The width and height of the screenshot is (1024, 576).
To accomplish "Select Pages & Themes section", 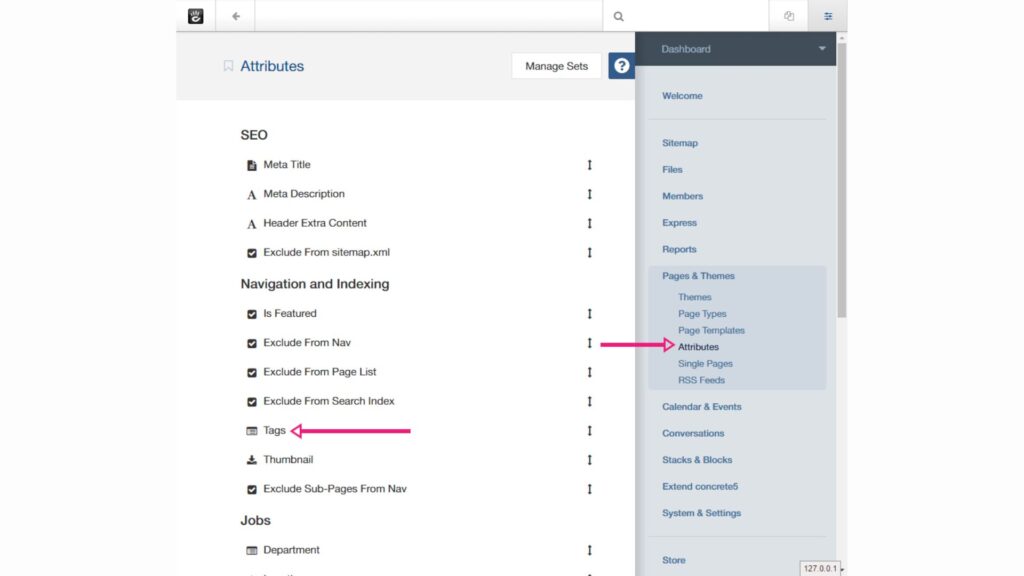I will point(698,276).
